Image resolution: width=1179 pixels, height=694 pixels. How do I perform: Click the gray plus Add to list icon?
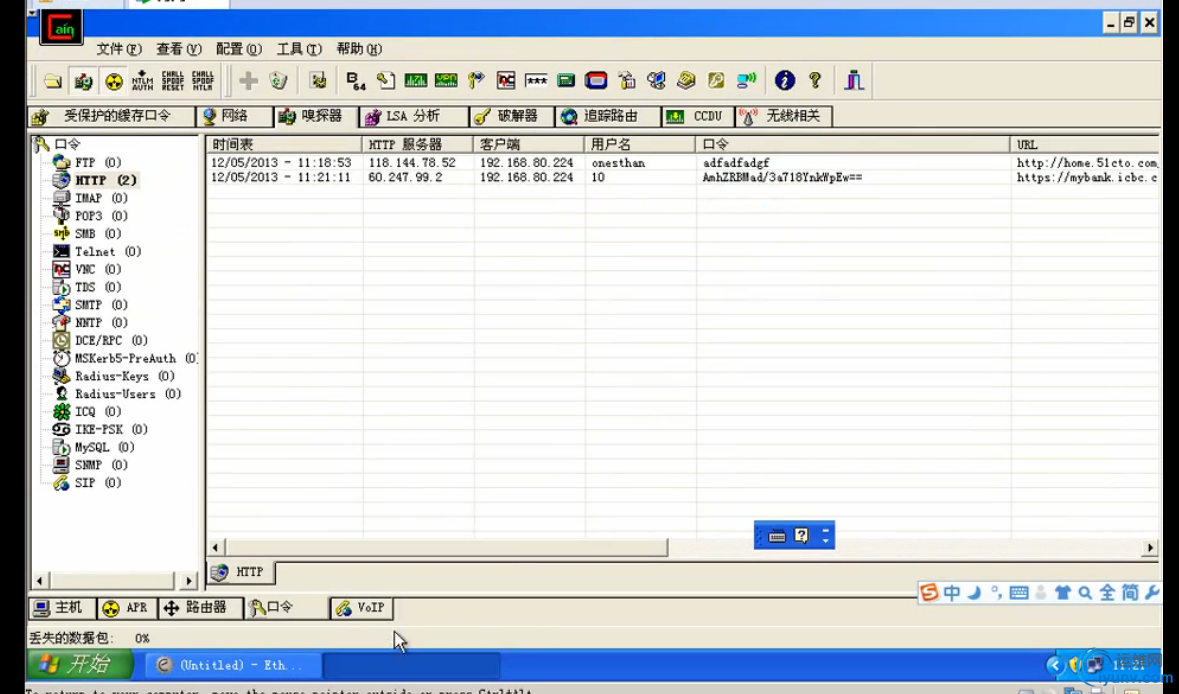[248, 80]
